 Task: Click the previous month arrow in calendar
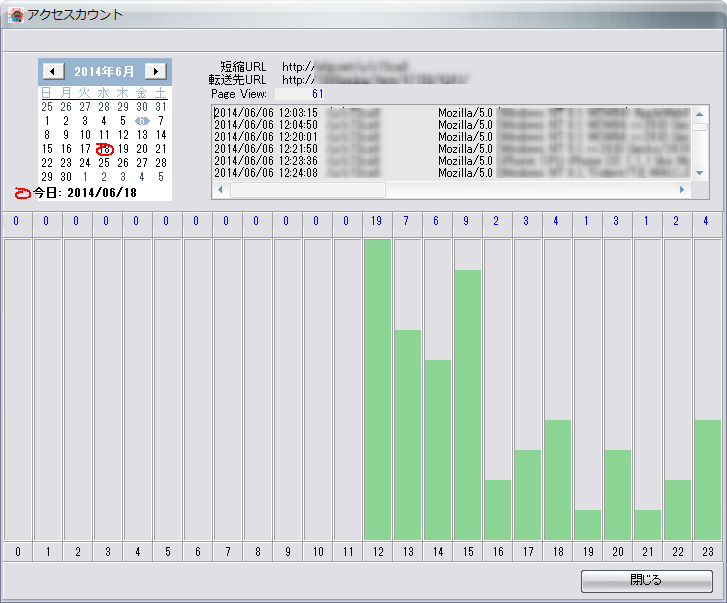(54, 71)
